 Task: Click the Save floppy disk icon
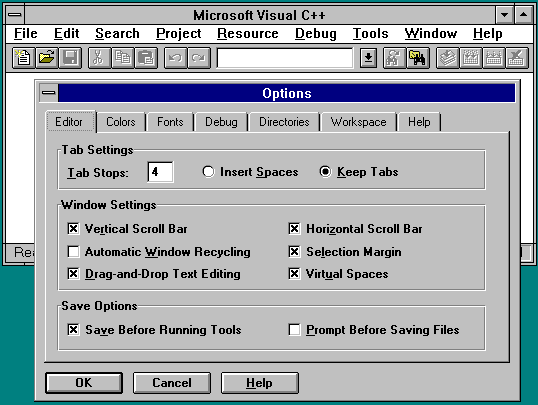pyautogui.click(x=70, y=58)
